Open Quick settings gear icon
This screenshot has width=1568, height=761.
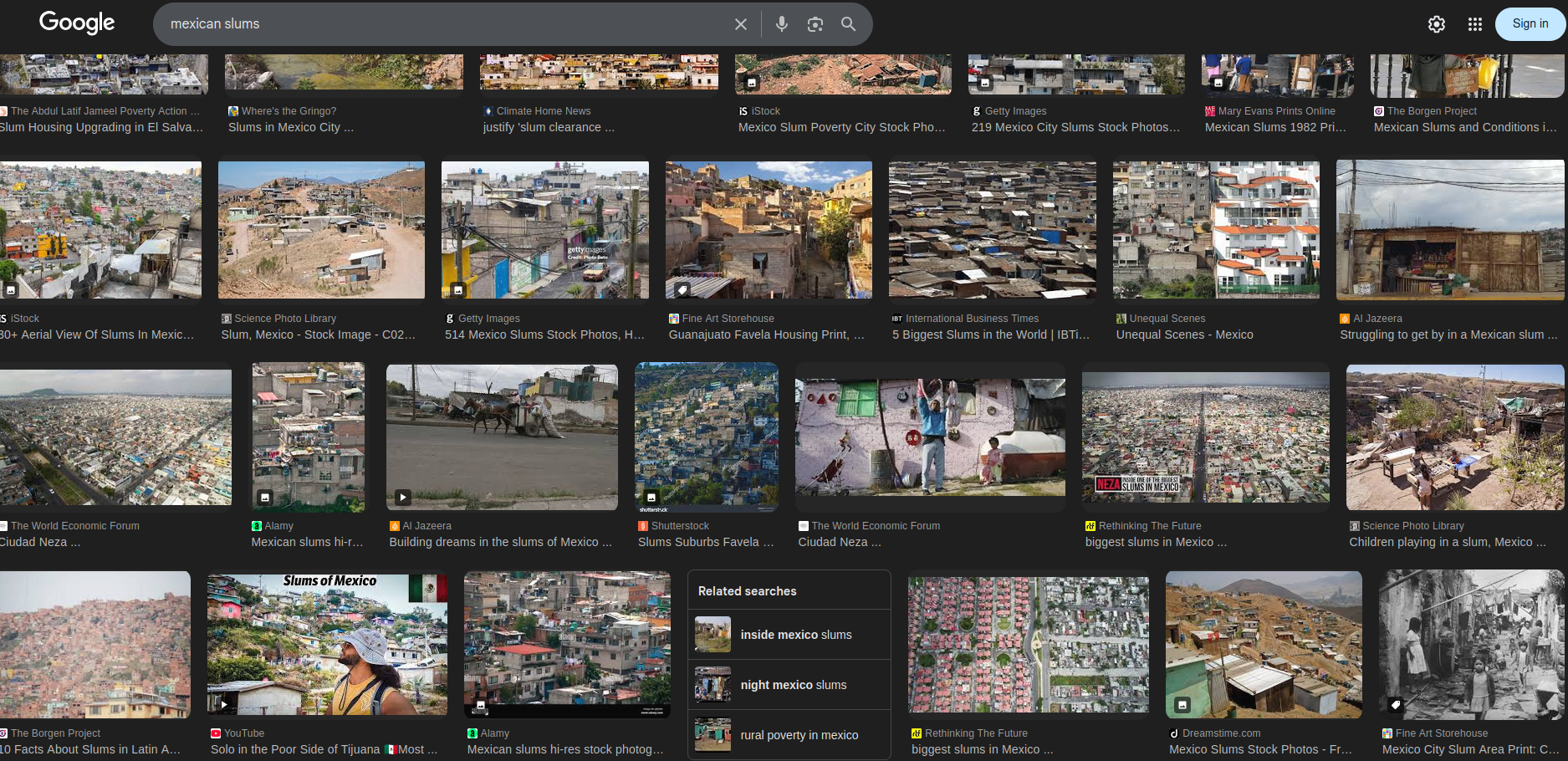click(1437, 24)
